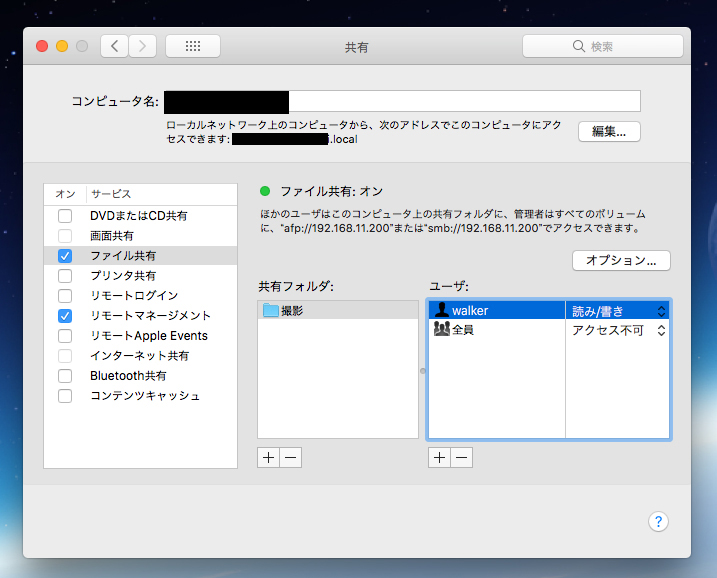Viewport: 717px width, 578px height.
Task: Remove shared folder with minus button
Action: click(290, 457)
